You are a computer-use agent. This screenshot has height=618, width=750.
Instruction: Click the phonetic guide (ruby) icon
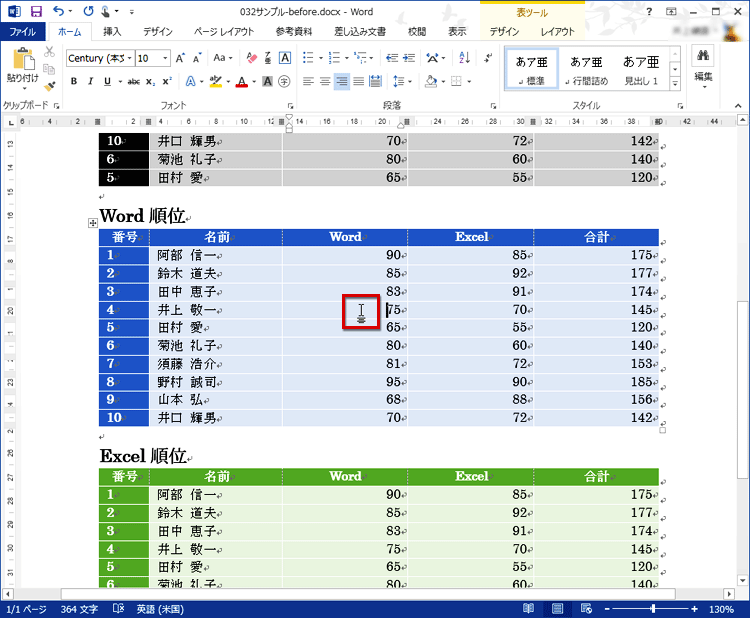tap(268, 58)
